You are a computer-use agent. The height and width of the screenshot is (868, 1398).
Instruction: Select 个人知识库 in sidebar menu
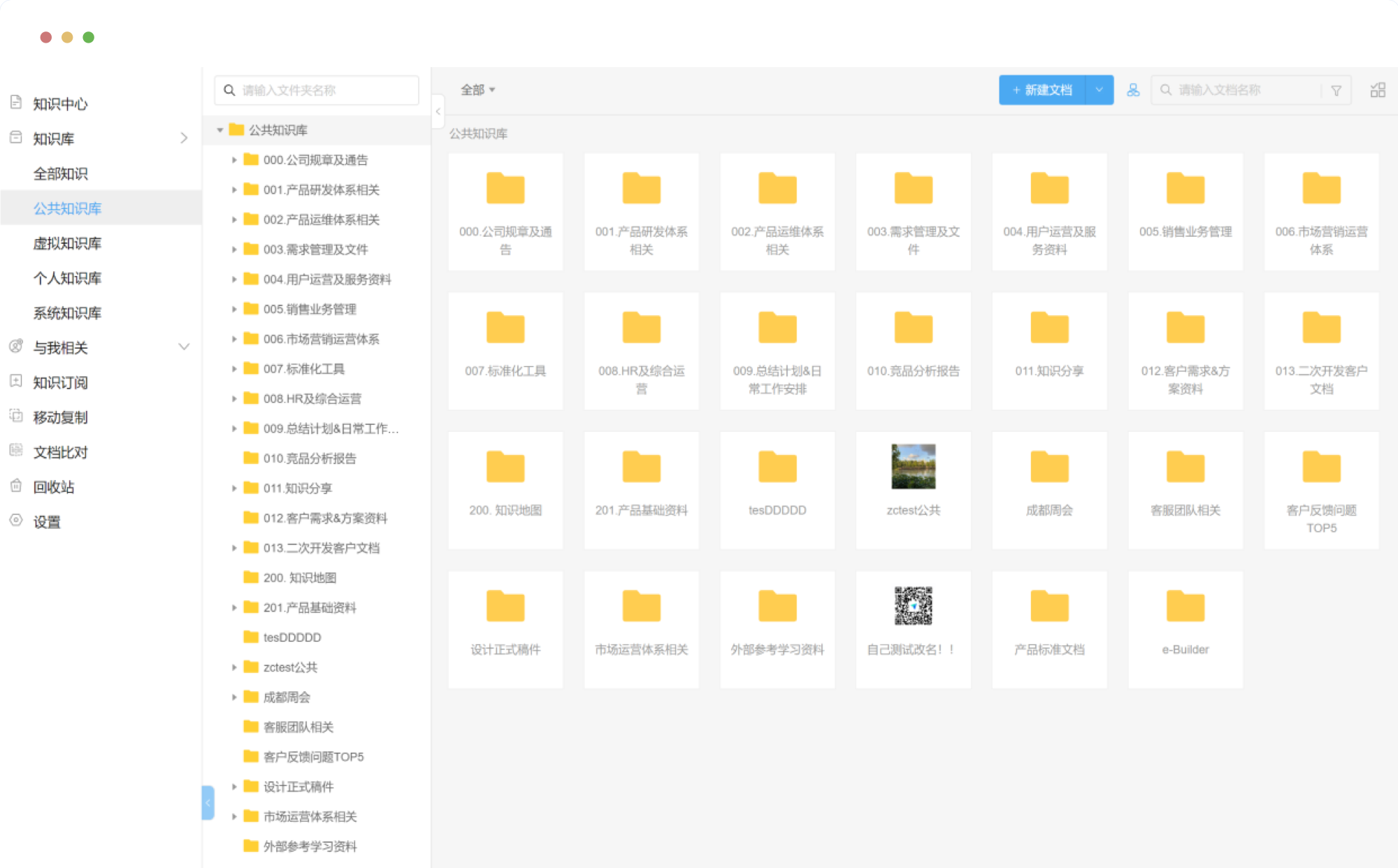coord(67,278)
